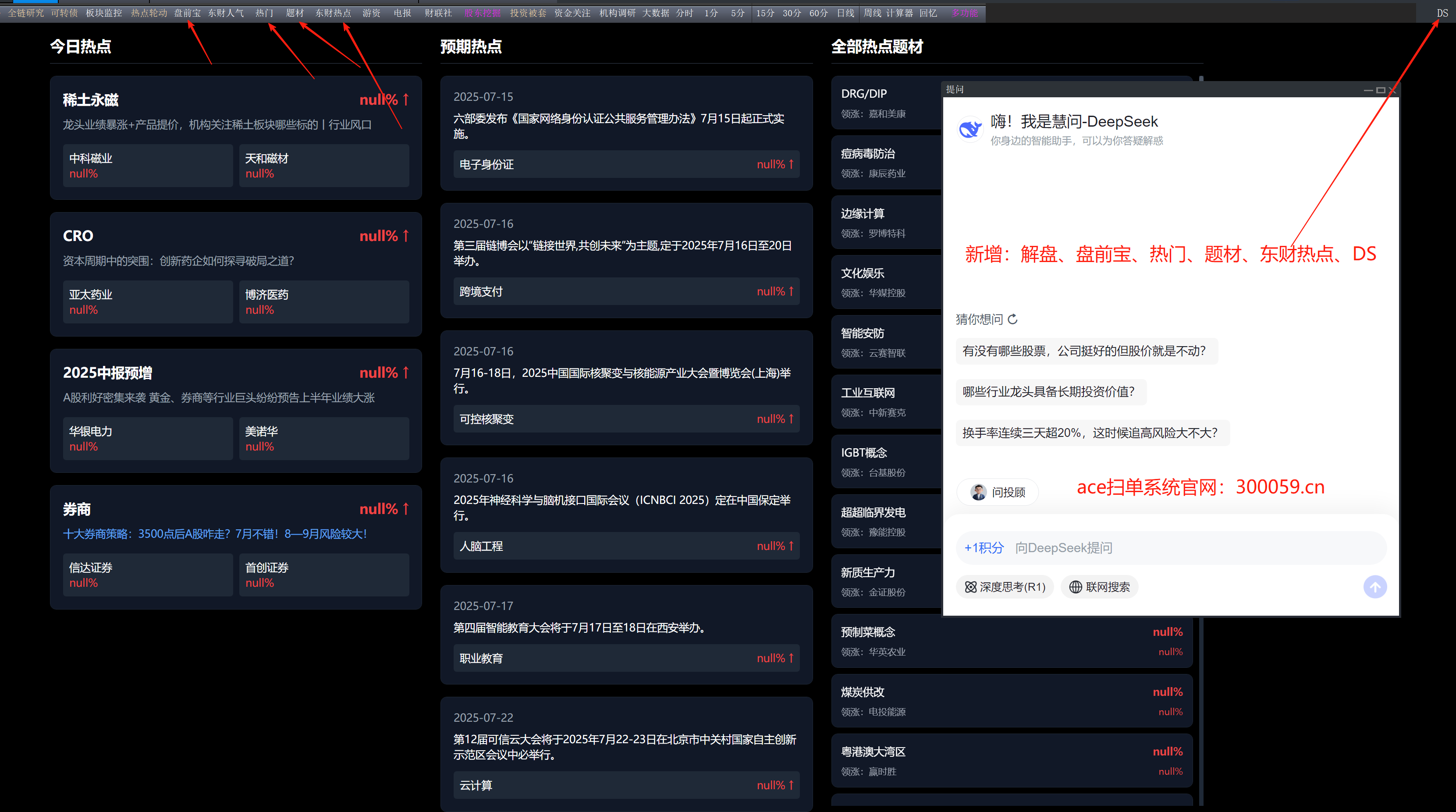1456x812 pixels.
Task: Open the 人脑工程 concept row
Action: tap(626, 546)
